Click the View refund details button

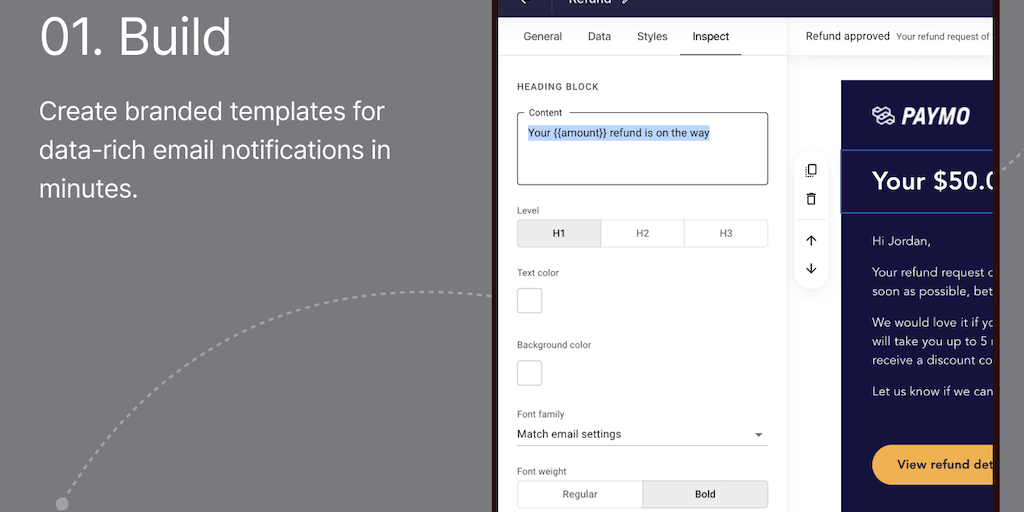(x=933, y=465)
